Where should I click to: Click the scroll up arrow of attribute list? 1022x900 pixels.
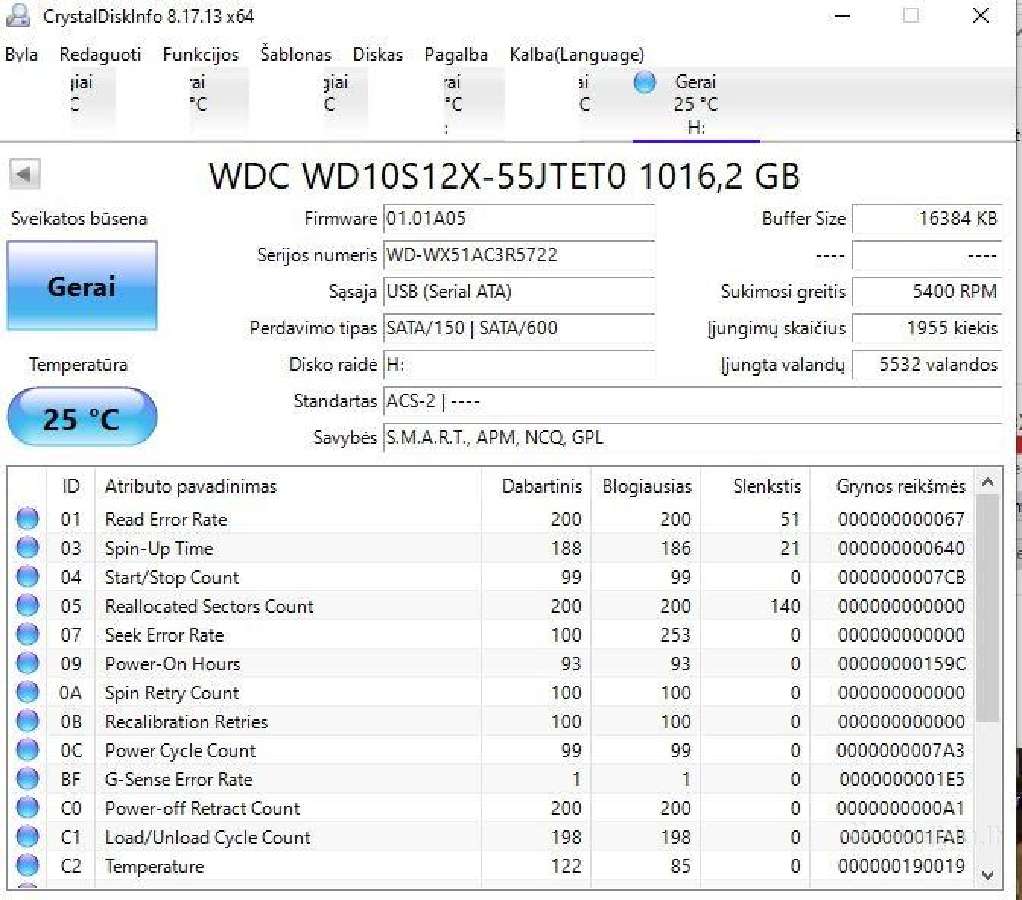(987, 482)
